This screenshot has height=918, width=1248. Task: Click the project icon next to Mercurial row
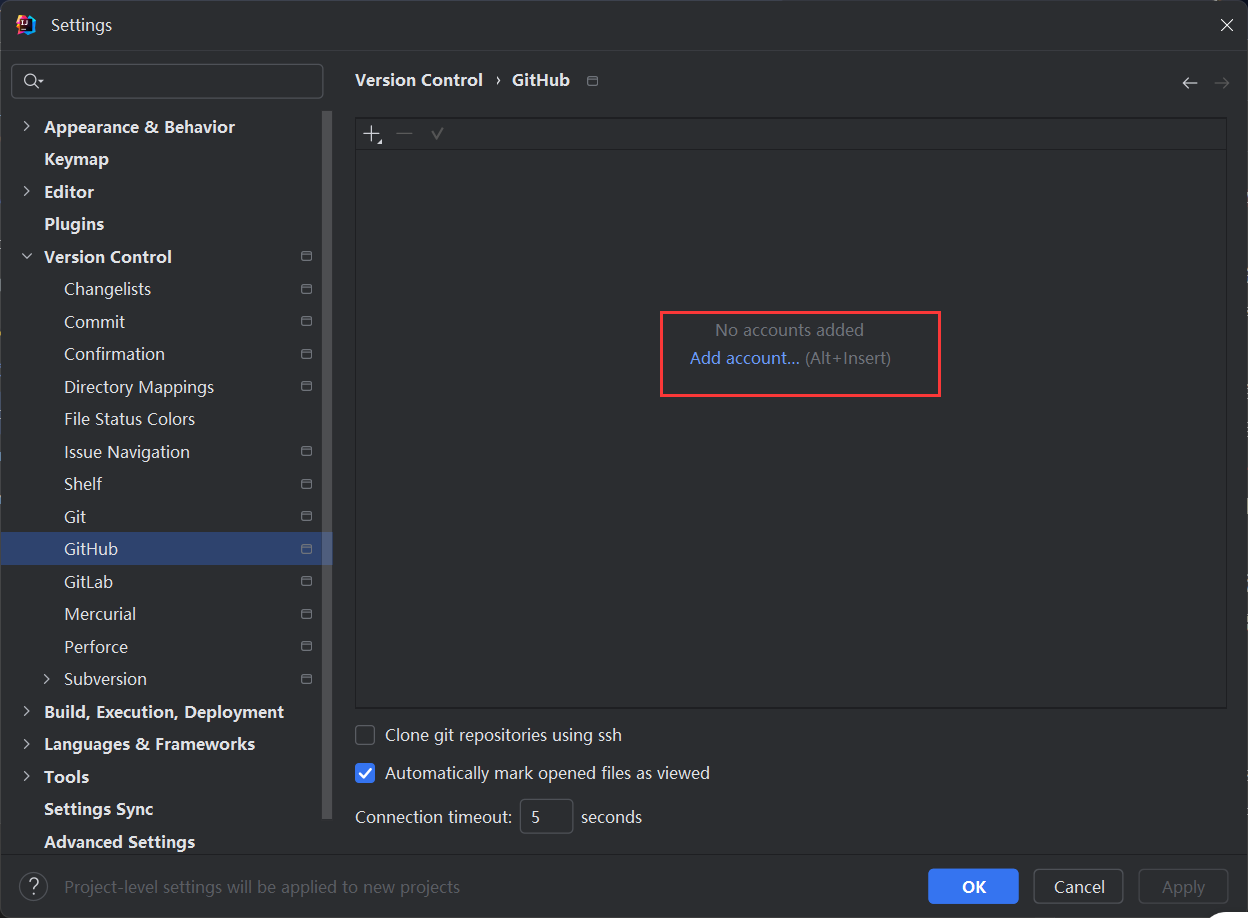click(x=307, y=614)
